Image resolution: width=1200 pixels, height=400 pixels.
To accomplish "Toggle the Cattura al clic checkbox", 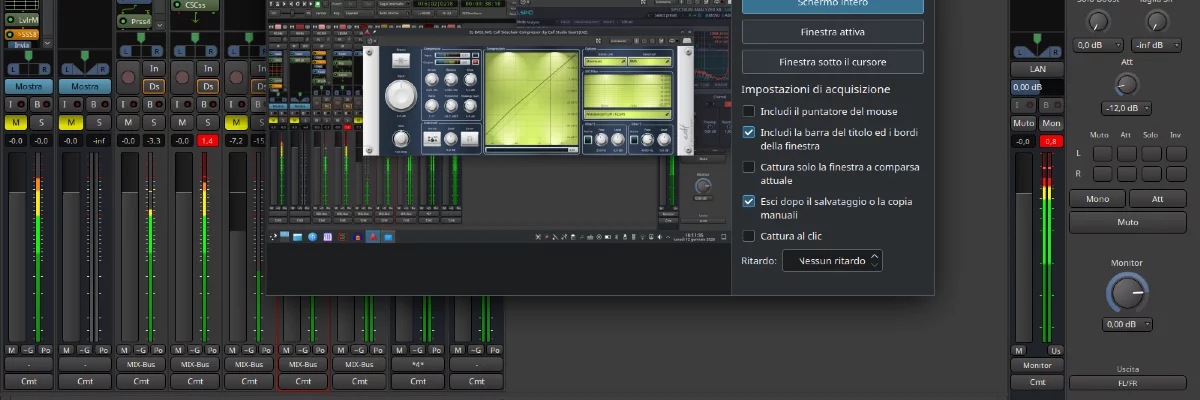I will pos(749,236).
